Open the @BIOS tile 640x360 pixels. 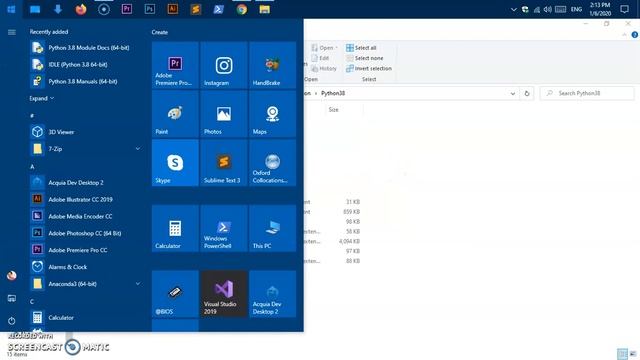pyautogui.click(x=175, y=293)
